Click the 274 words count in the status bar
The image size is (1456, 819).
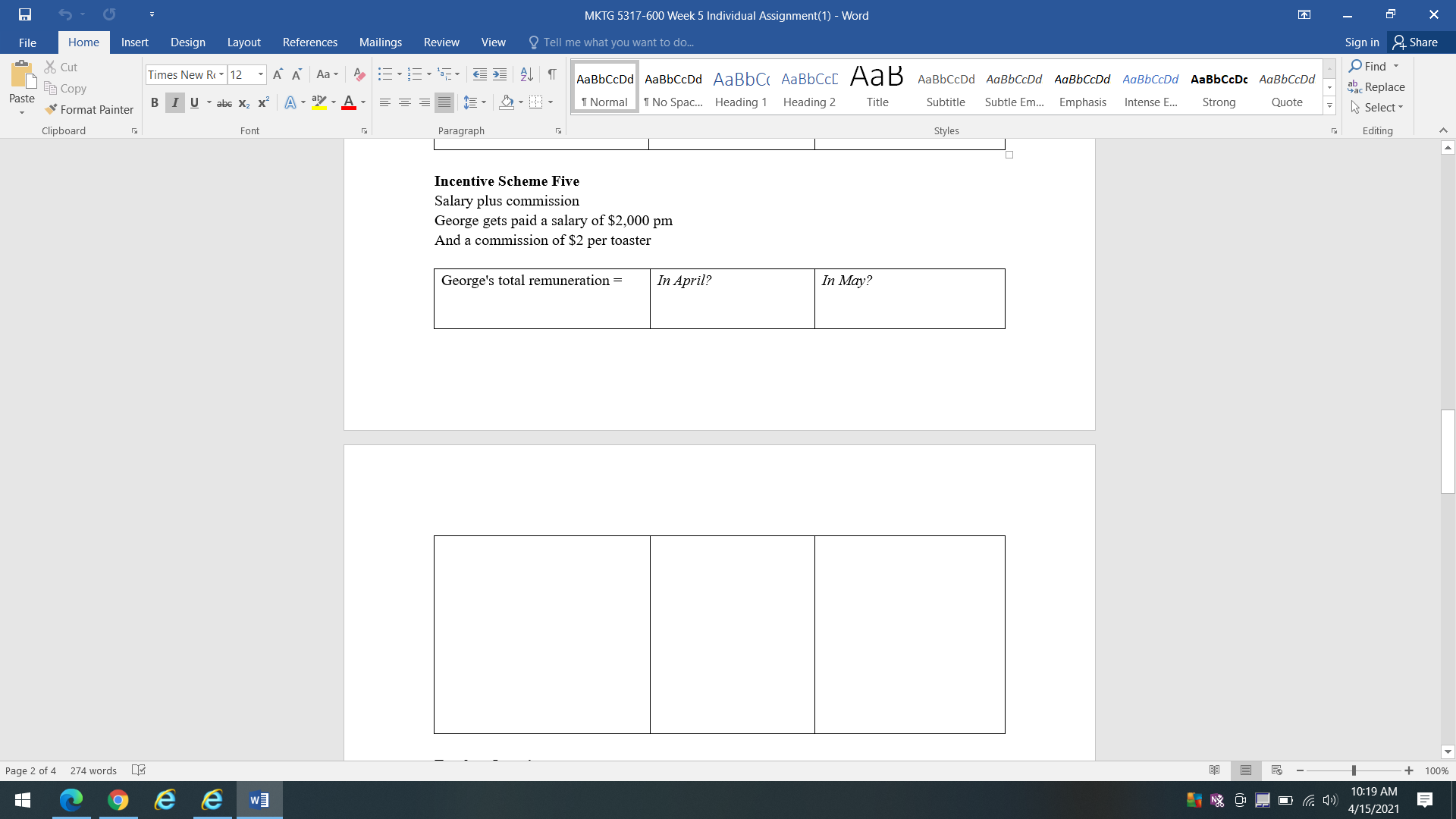(93, 770)
